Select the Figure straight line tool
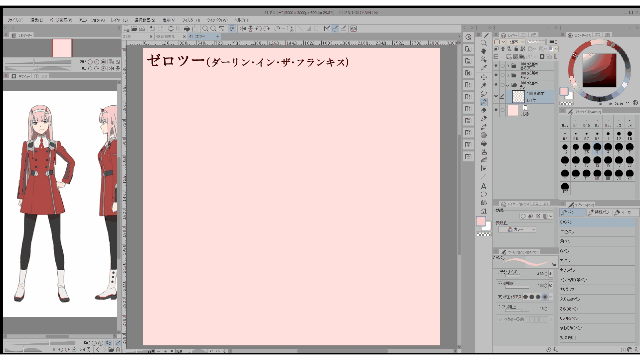The image size is (640, 360). 484,177
